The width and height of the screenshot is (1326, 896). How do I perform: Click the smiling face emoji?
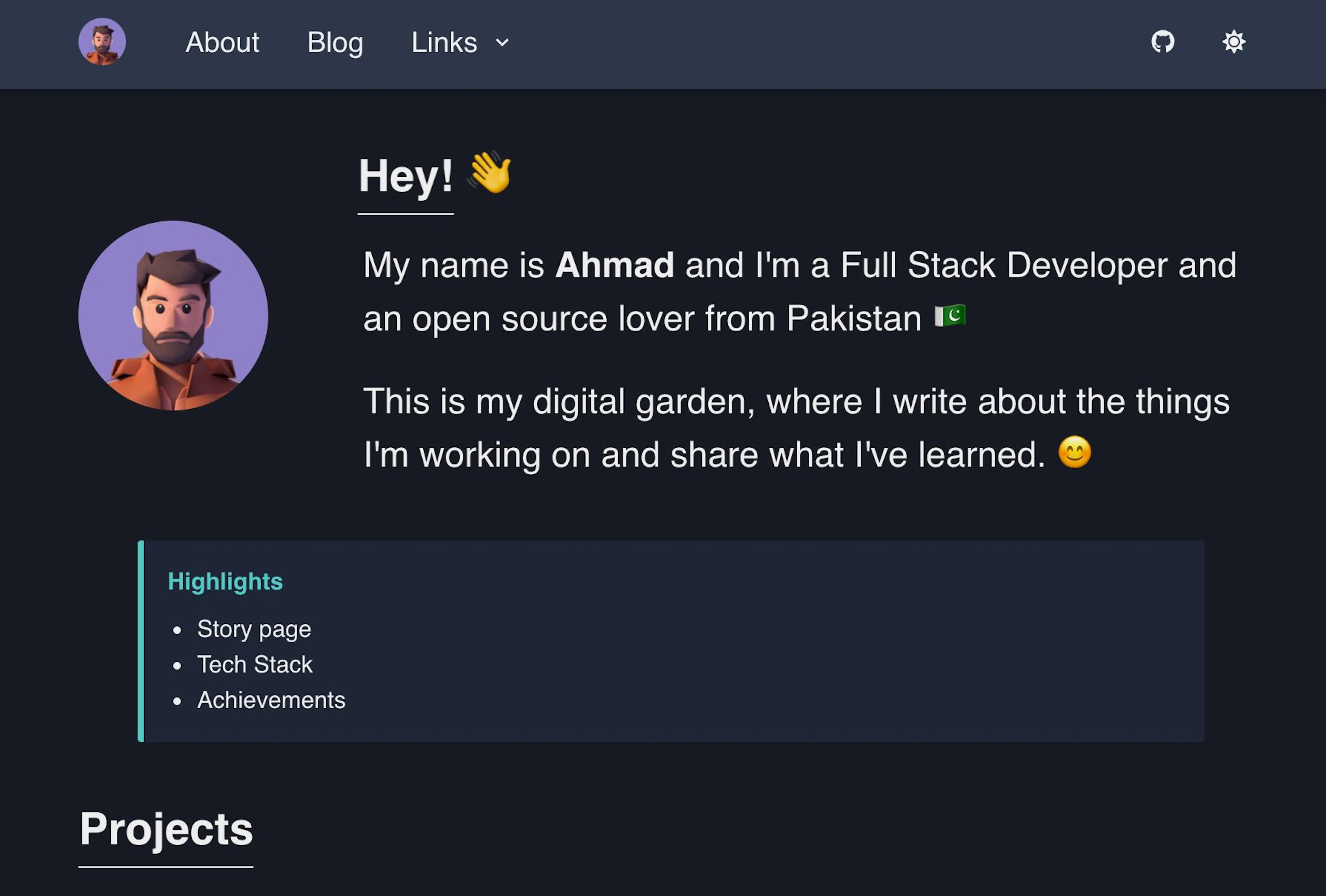[1074, 452]
